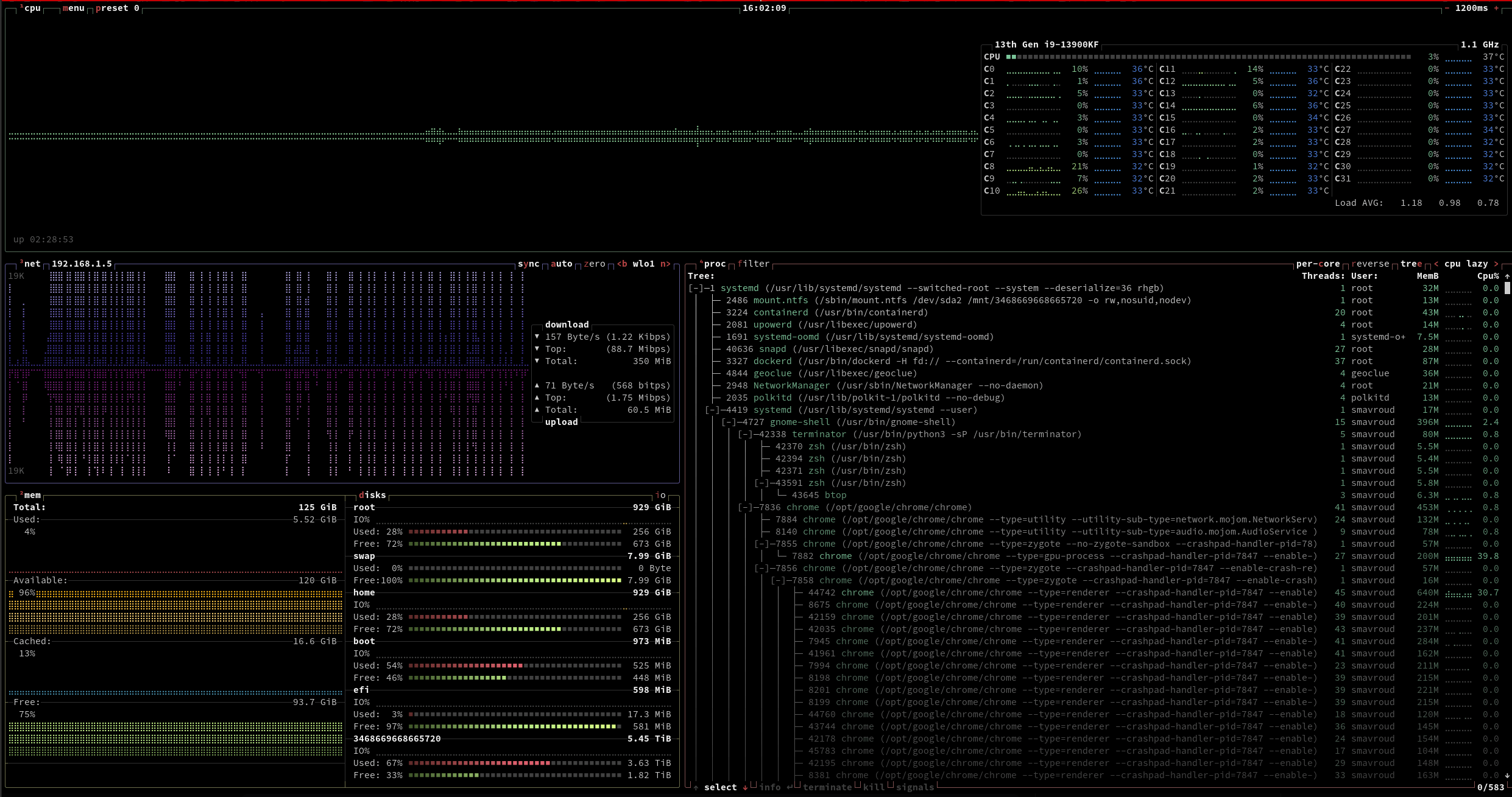The width and height of the screenshot is (1512, 797).
Task: Collapse the terminator process tree branch
Action: tap(746, 434)
